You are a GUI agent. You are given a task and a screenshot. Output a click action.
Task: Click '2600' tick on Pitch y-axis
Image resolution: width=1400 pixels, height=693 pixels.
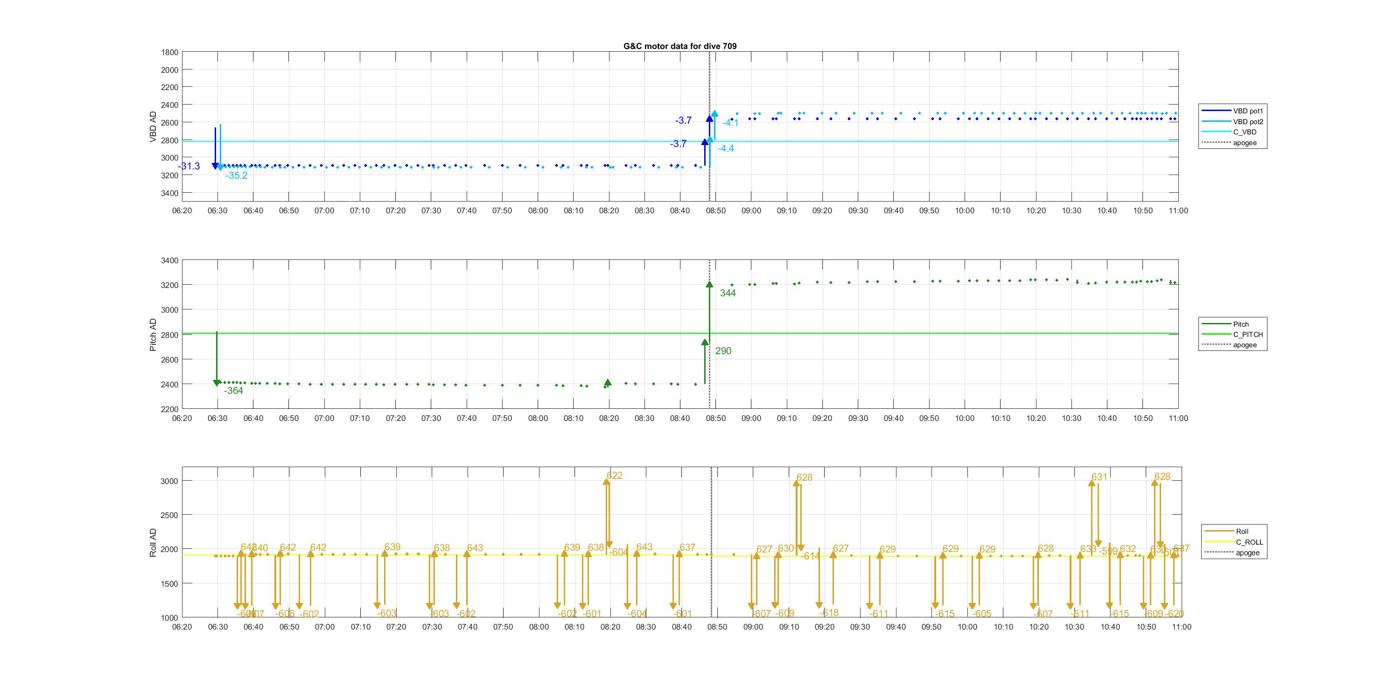[170, 360]
